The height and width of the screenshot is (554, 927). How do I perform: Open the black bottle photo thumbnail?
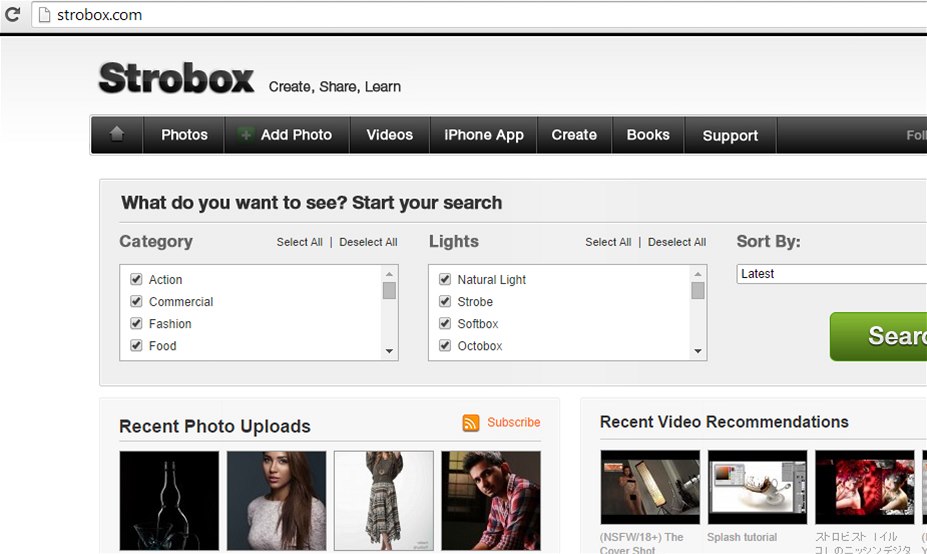click(169, 500)
